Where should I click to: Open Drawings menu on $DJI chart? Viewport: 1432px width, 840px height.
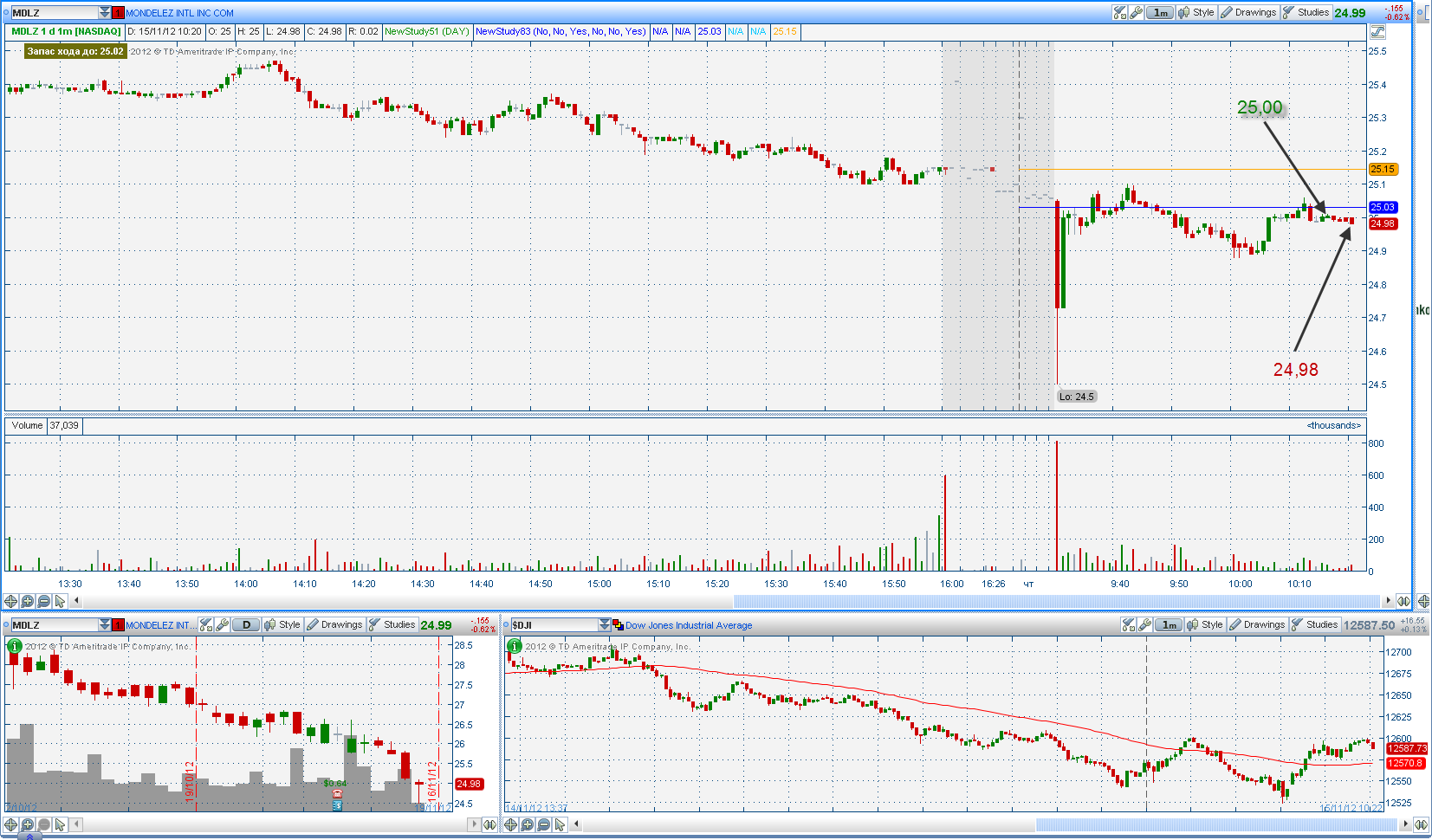[x=1257, y=624]
